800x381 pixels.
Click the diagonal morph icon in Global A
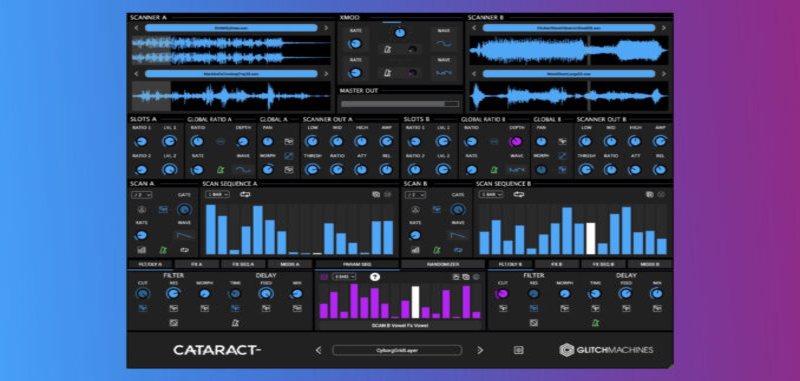(x=289, y=156)
